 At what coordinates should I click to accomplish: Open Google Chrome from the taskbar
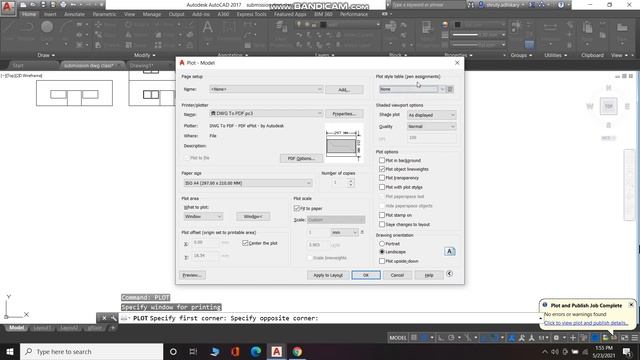297,351
